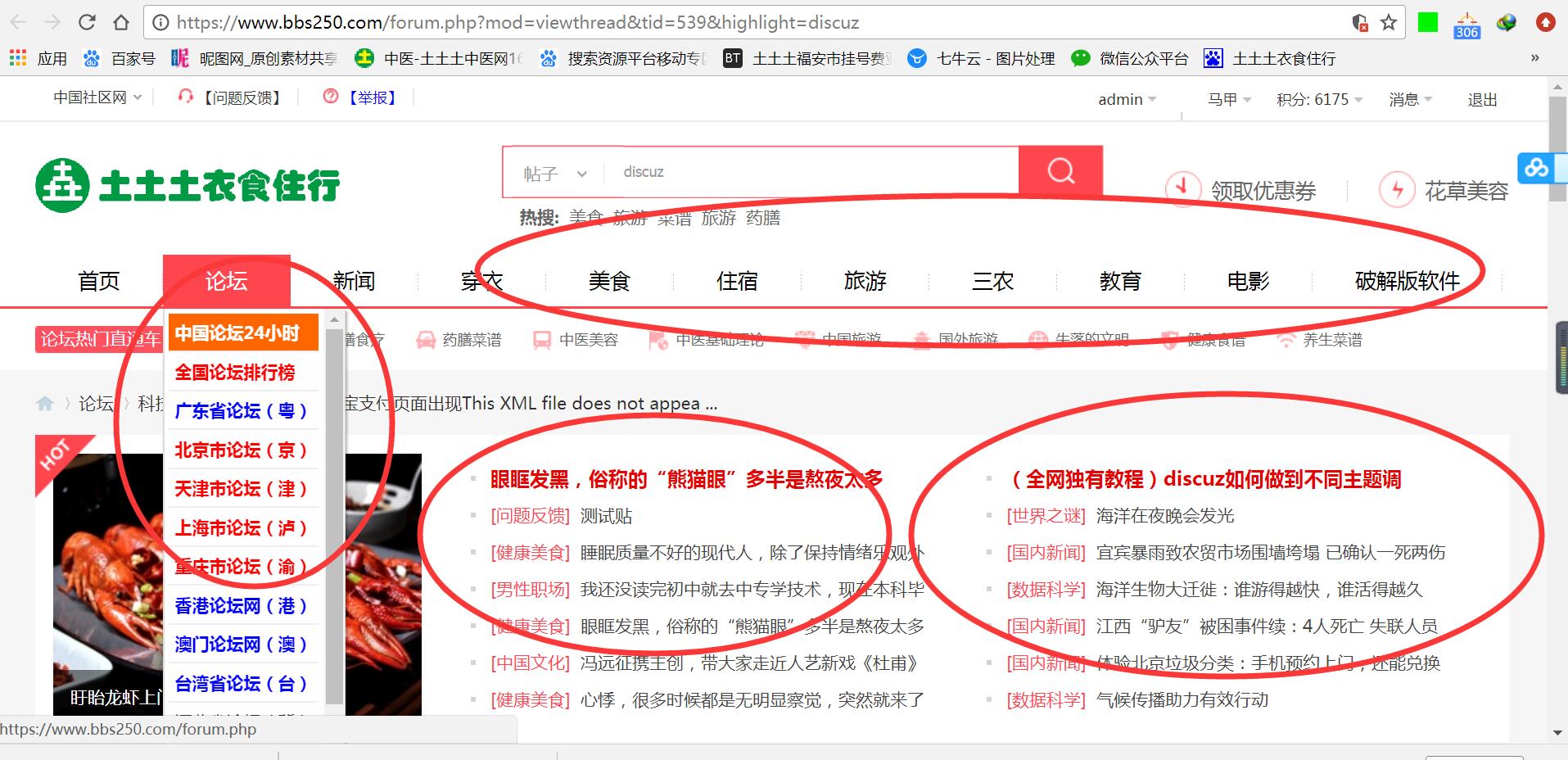
Task: Select 中国论坛24小时 in dropdown menu
Action: pos(243,332)
